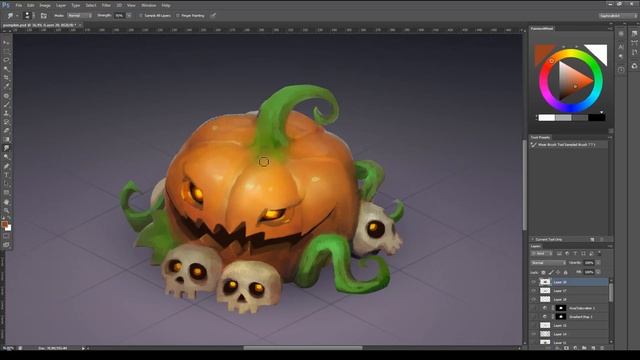Select the Mixer Brush Tool preset
Screen dimensions: 640x360
tap(569, 145)
